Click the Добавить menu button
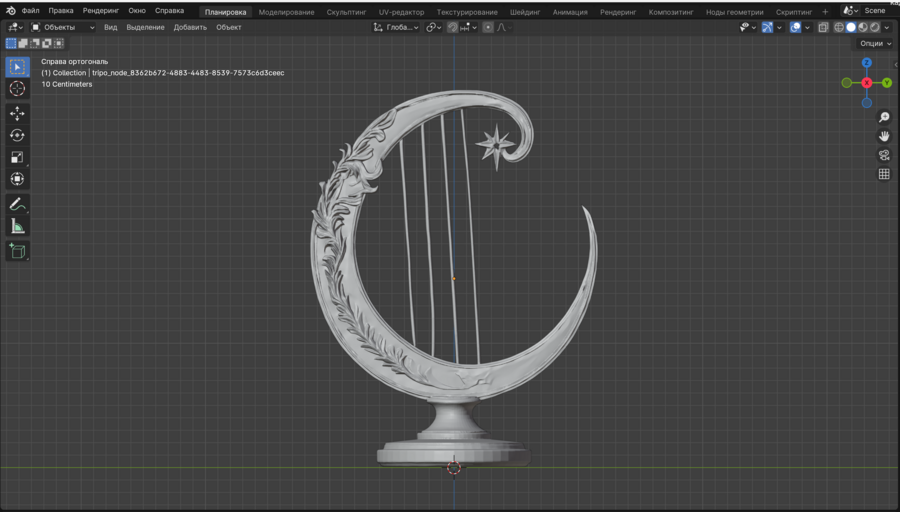Image resolution: width=900 pixels, height=512 pixels. 190,27
